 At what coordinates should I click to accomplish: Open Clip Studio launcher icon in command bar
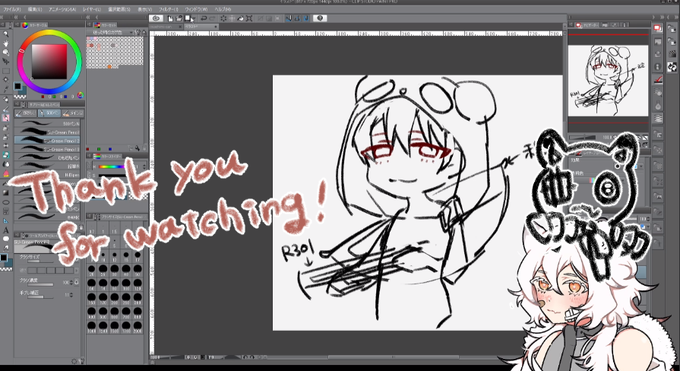click(x=156, y=18)
